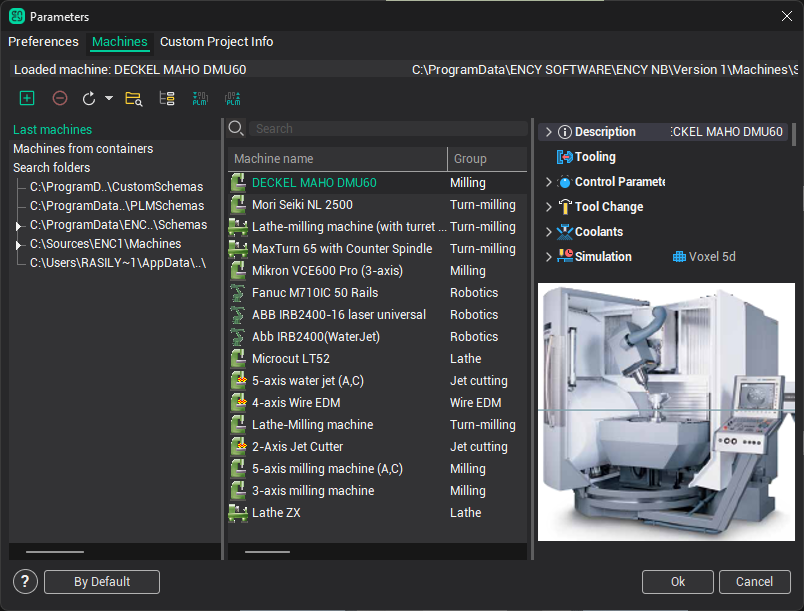Screen dimensions: 804x611
Task: Switch to the Preferences tab
Action: (43, 42)
